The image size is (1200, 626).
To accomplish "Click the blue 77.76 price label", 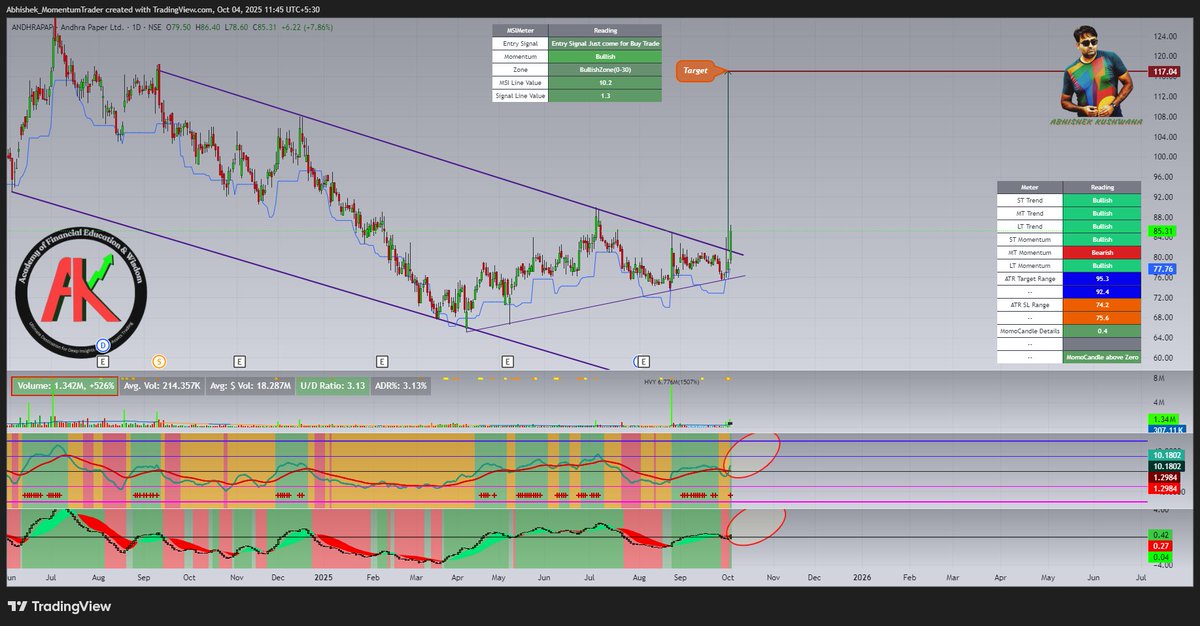I will pyautogui.click(x=1163, y=269).
